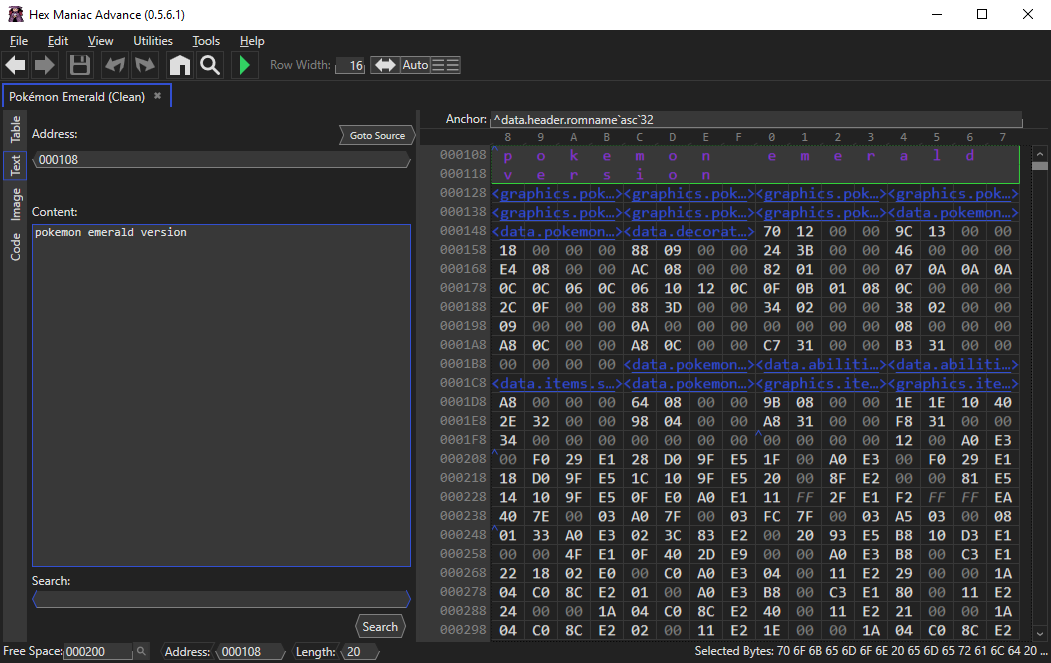Open the Edit menu
The image size is (1051, 663).
click(58, 41)
